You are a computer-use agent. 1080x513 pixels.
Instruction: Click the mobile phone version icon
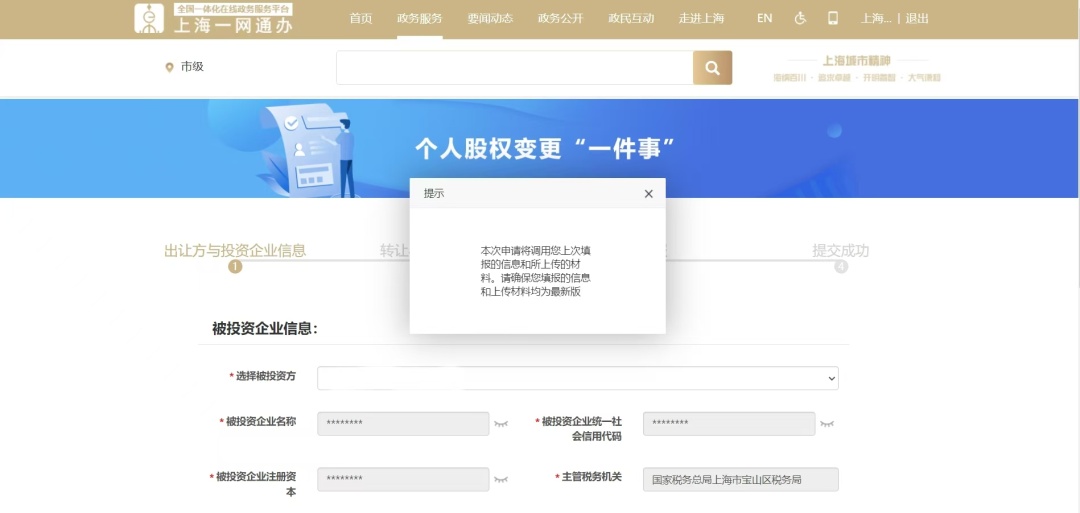click(833, 19)
